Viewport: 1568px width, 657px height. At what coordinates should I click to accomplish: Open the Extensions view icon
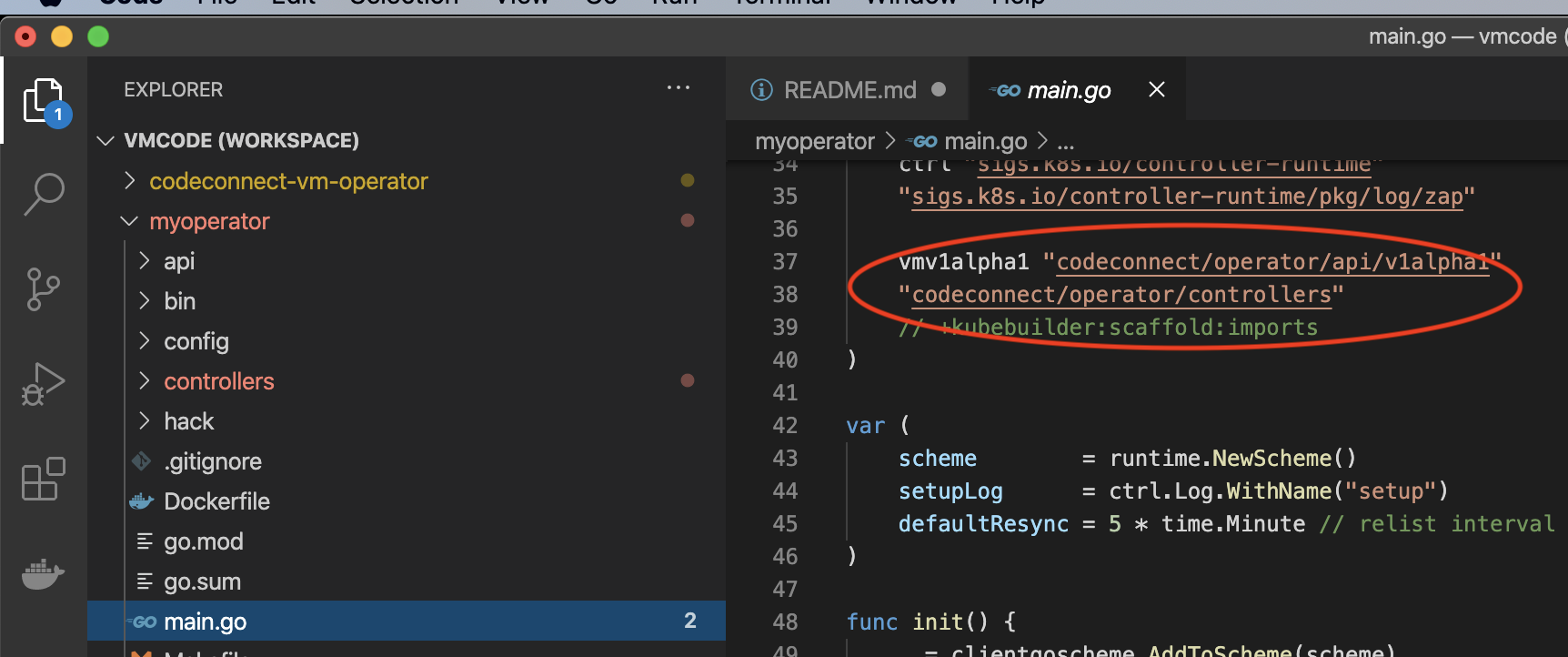pyautogui.click(x=44, y=480)
